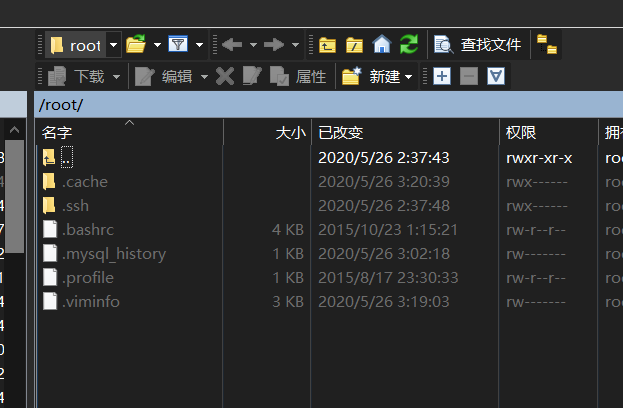The width and height of the screenshot is (623, 408).
Task: Click the .viminfo file icon
Action: (50, 302)
